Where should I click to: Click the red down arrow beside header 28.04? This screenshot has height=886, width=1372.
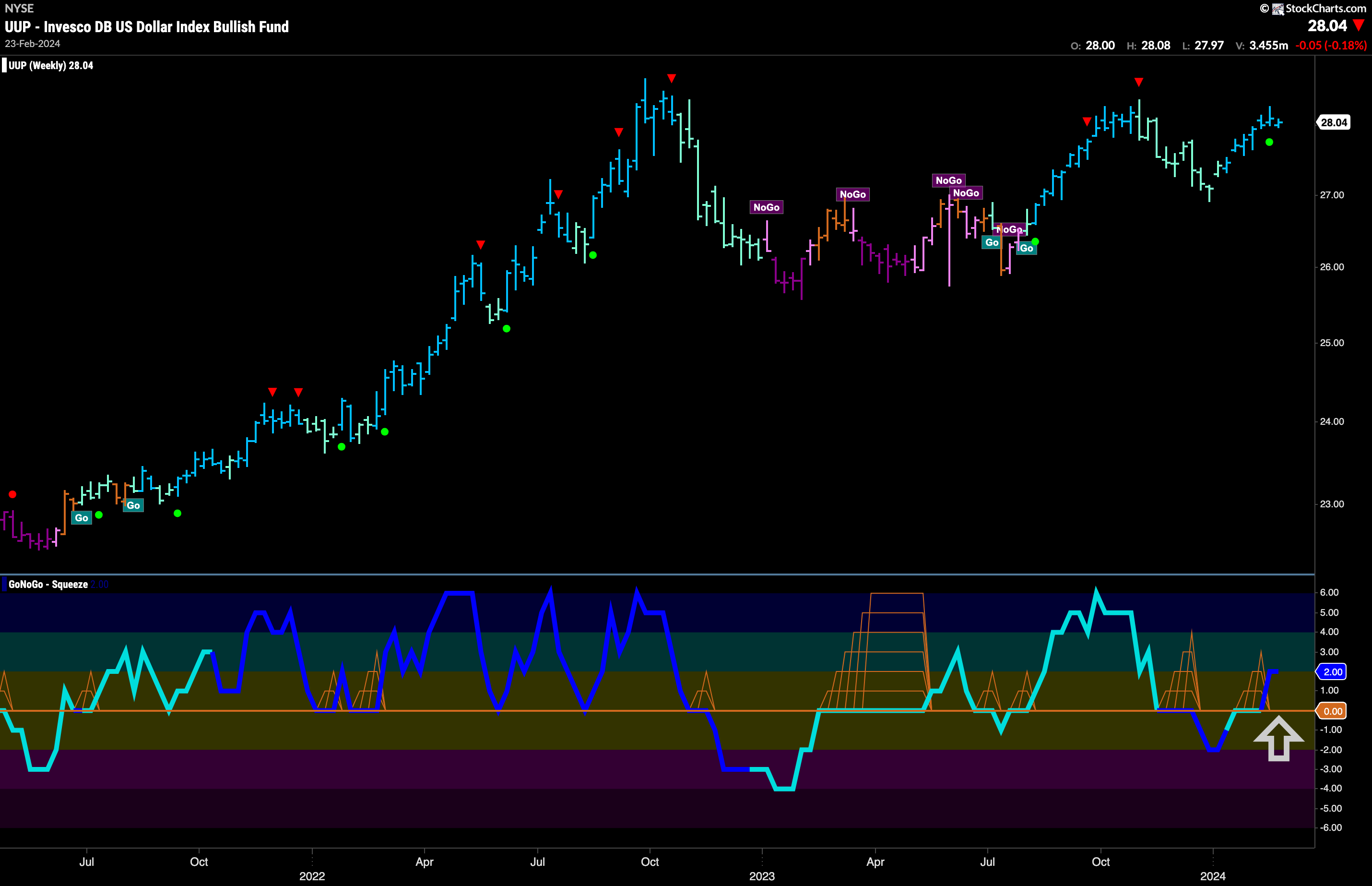1358,25
